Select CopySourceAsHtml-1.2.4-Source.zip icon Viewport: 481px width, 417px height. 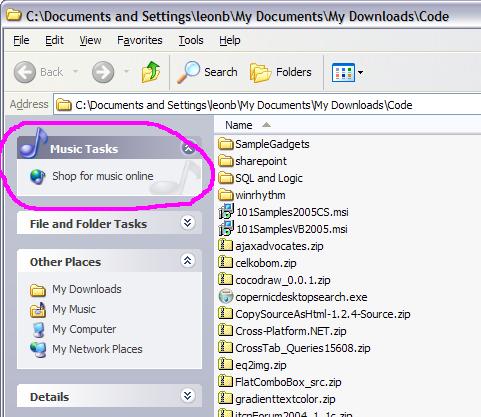click(x=225, y=314)
